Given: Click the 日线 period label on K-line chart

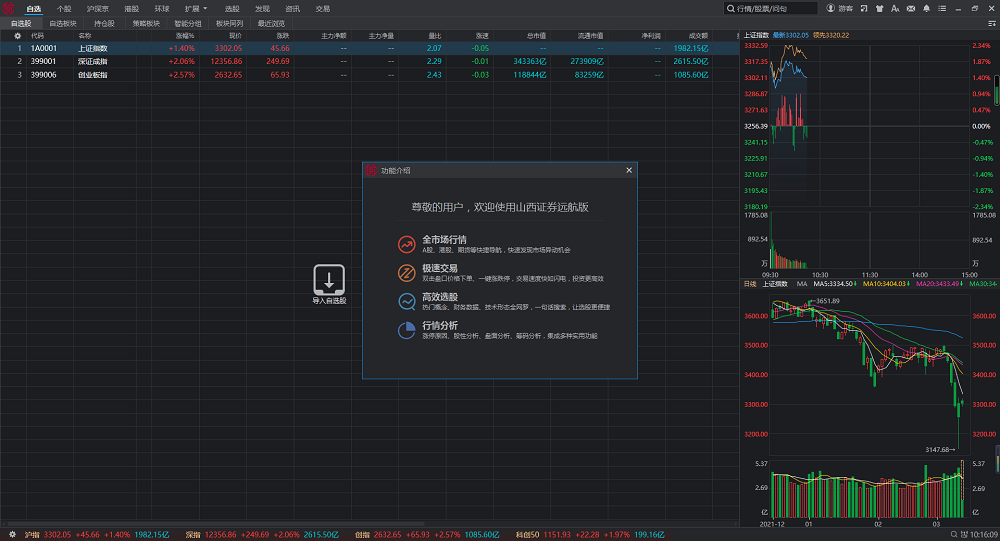Looking at the screenshot, I should [x=750, y=284].
